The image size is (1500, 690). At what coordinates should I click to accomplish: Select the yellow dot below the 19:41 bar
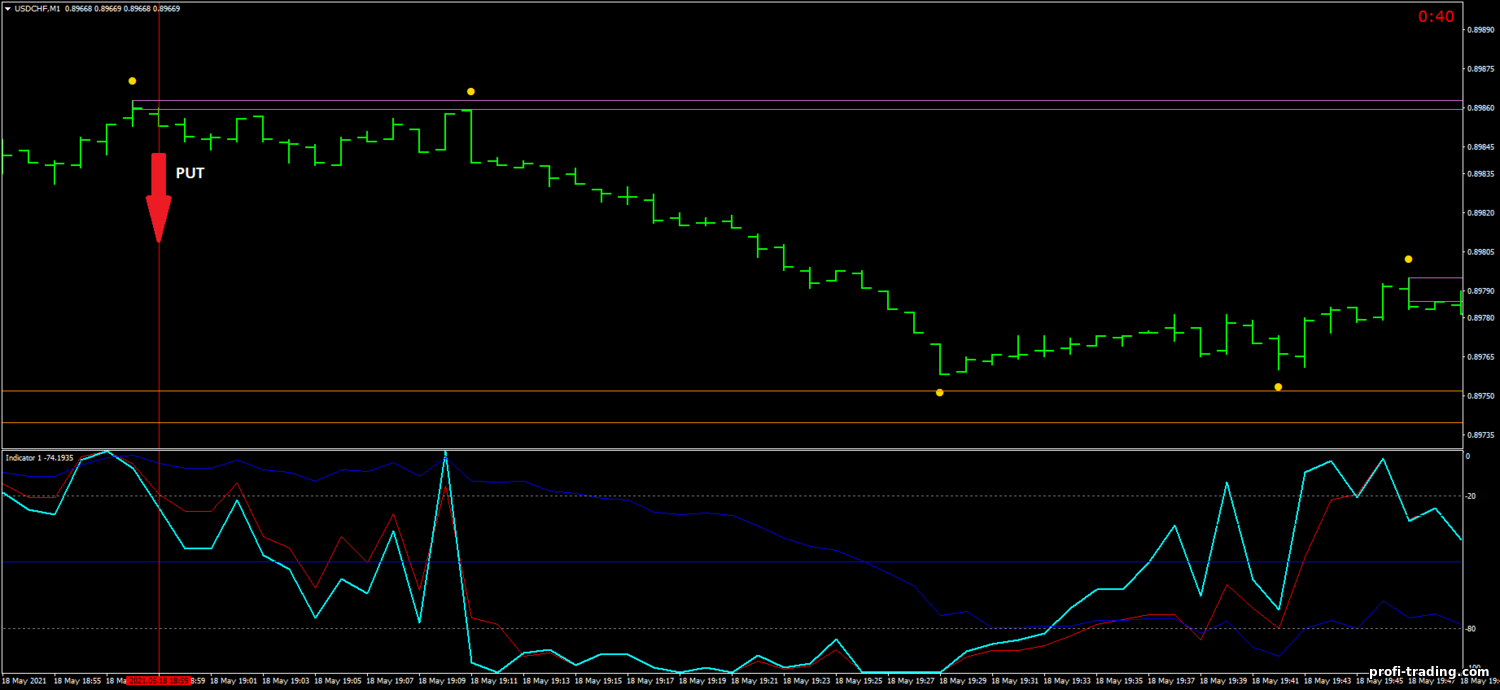pyautogui.click(x=1278, y=387)
